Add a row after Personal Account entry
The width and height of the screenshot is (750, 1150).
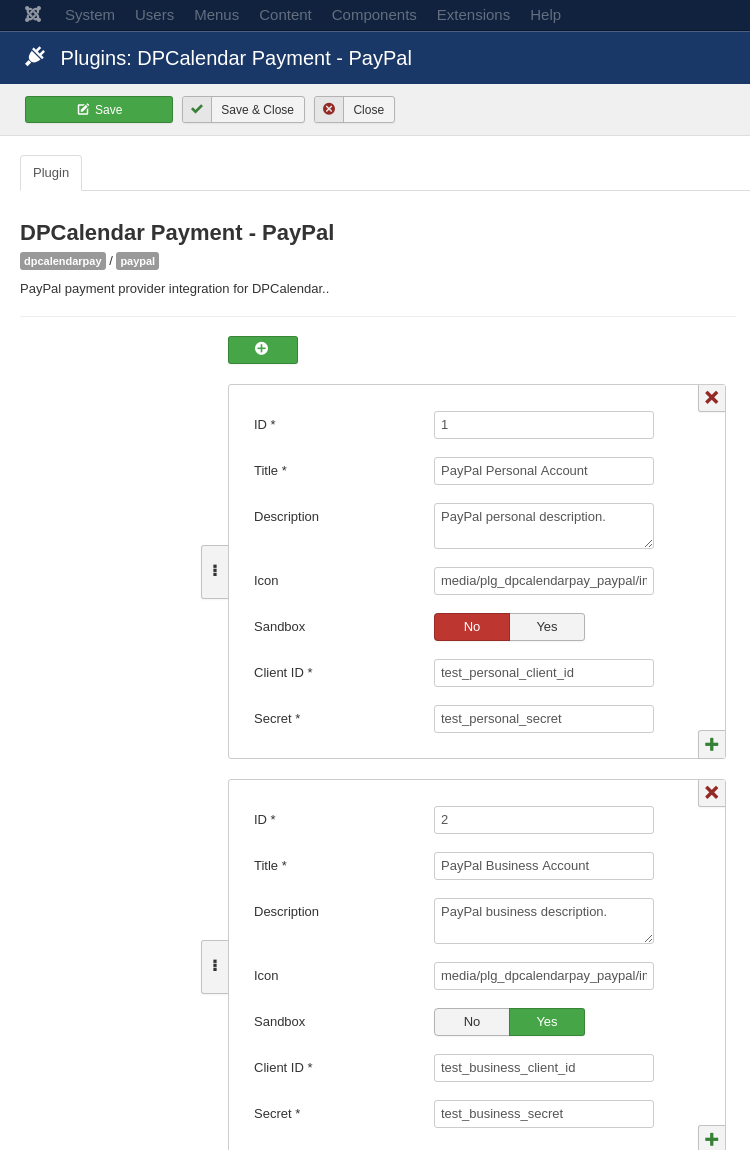[x=711, y=744]
